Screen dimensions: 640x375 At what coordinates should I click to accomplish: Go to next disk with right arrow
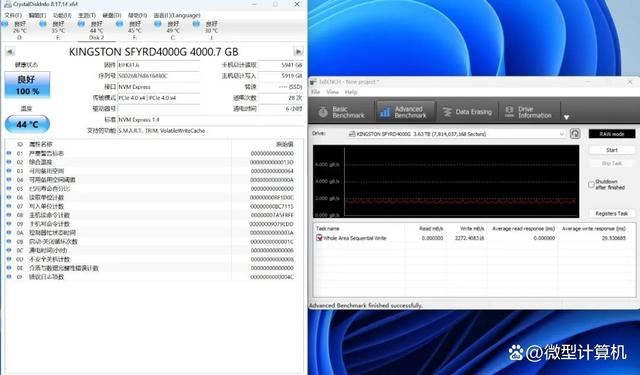point(298,52)
